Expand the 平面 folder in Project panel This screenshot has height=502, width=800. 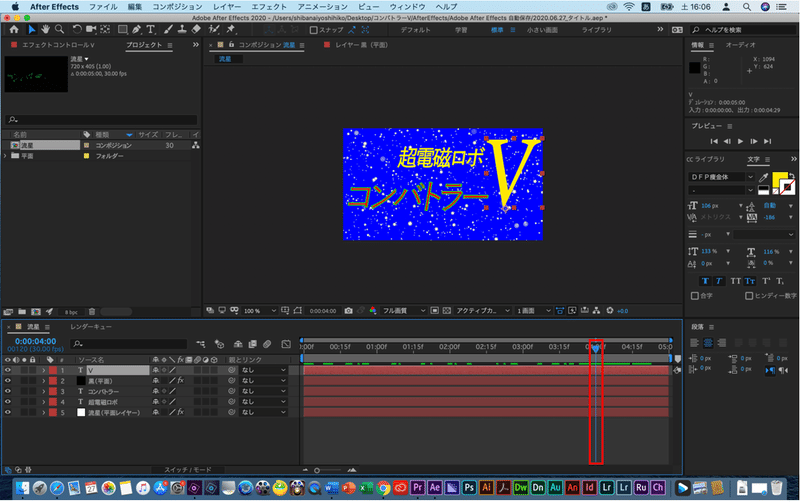[x=6, y=156]
